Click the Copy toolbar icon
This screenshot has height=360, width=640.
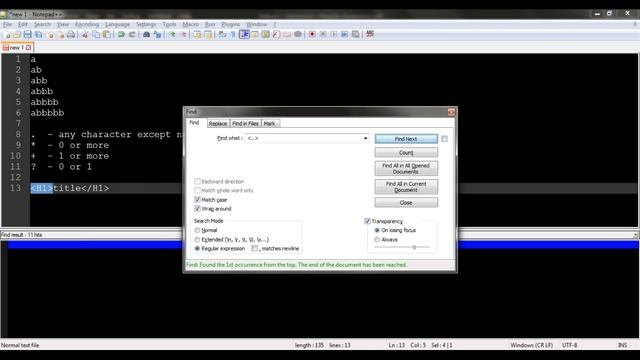coord(96,34)
